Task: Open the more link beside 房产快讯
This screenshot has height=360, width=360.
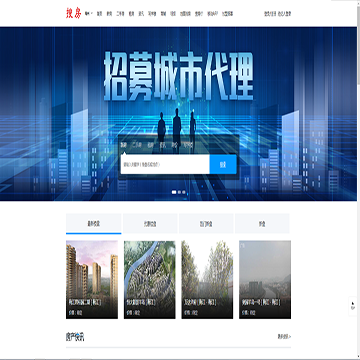Action: (284, 337)
